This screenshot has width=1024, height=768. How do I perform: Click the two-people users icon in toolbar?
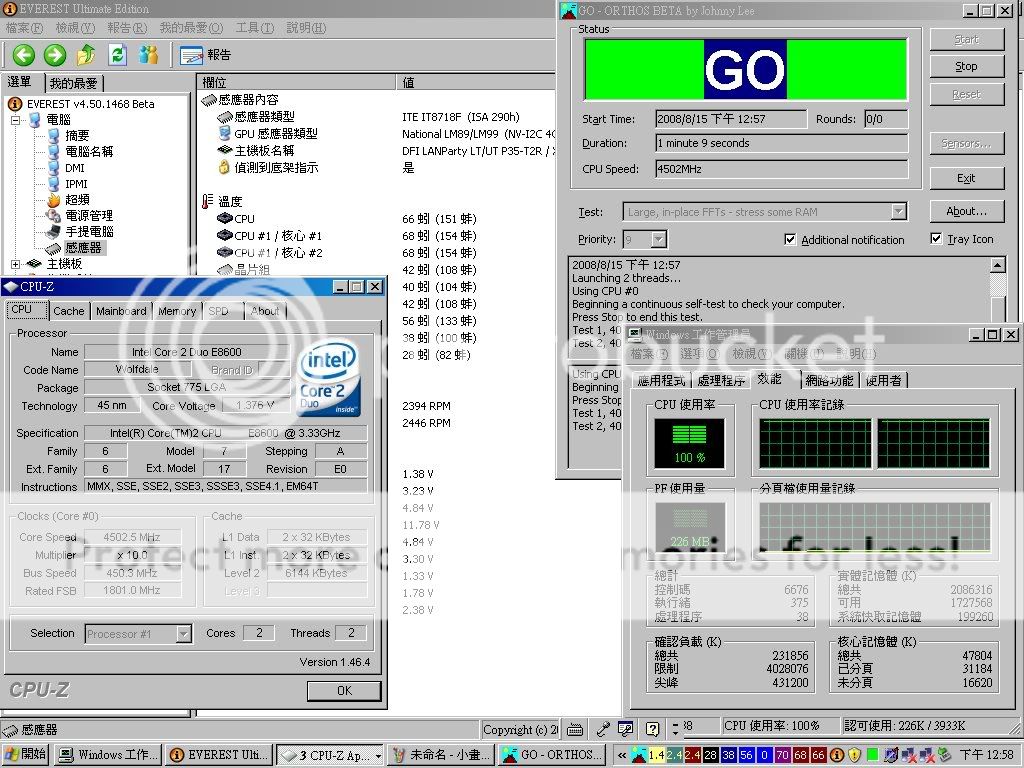pyautogui.click(x=149, y=55)
